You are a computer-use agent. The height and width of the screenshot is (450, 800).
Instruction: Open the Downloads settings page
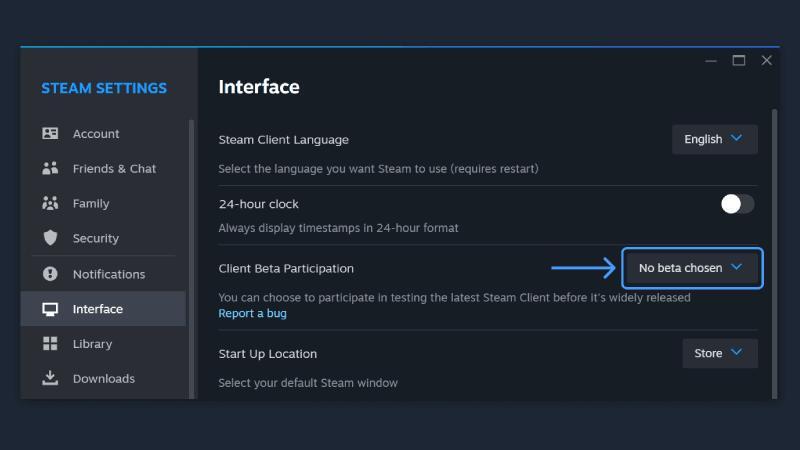103,378
